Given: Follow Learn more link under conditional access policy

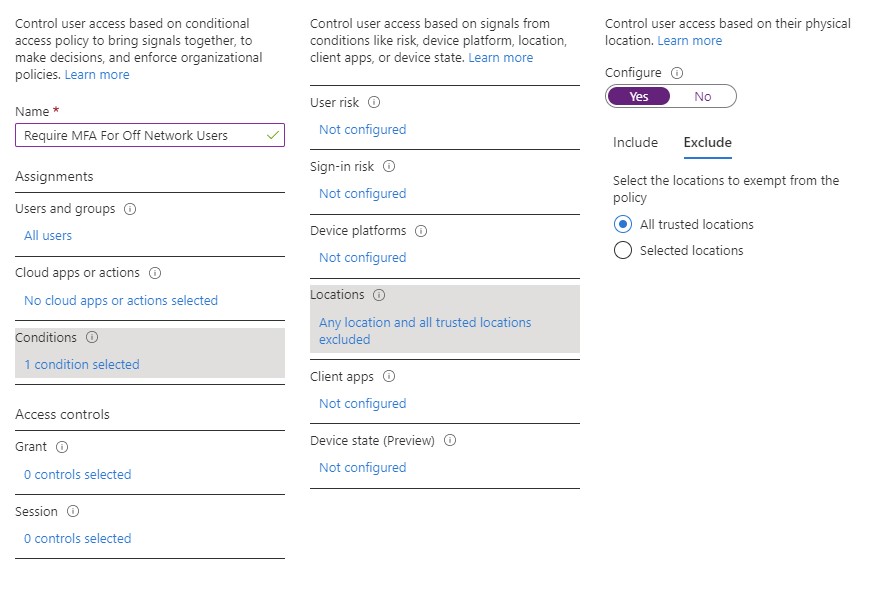Looking at the screenshot, I should (97, 75).
